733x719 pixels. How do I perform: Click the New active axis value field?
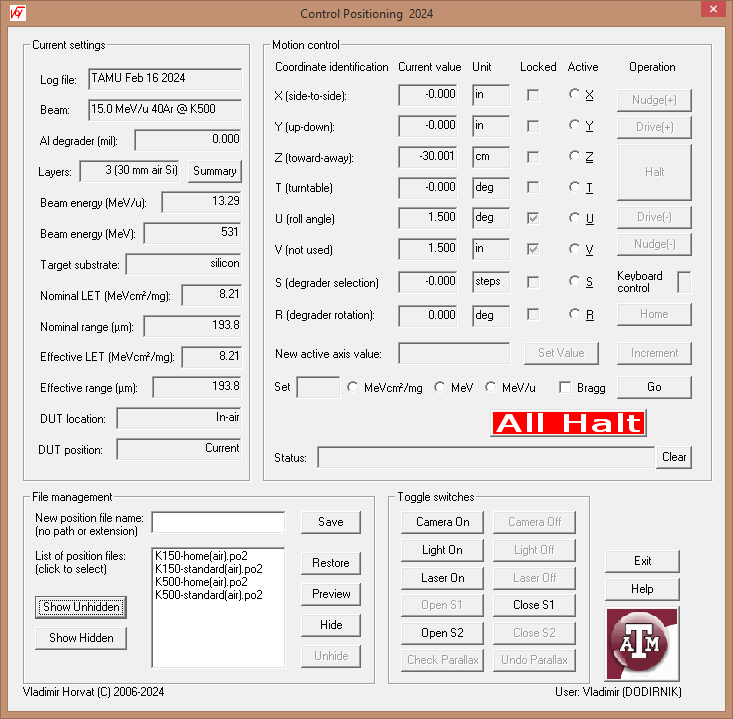pyautogui.click(x=454, y=353)
